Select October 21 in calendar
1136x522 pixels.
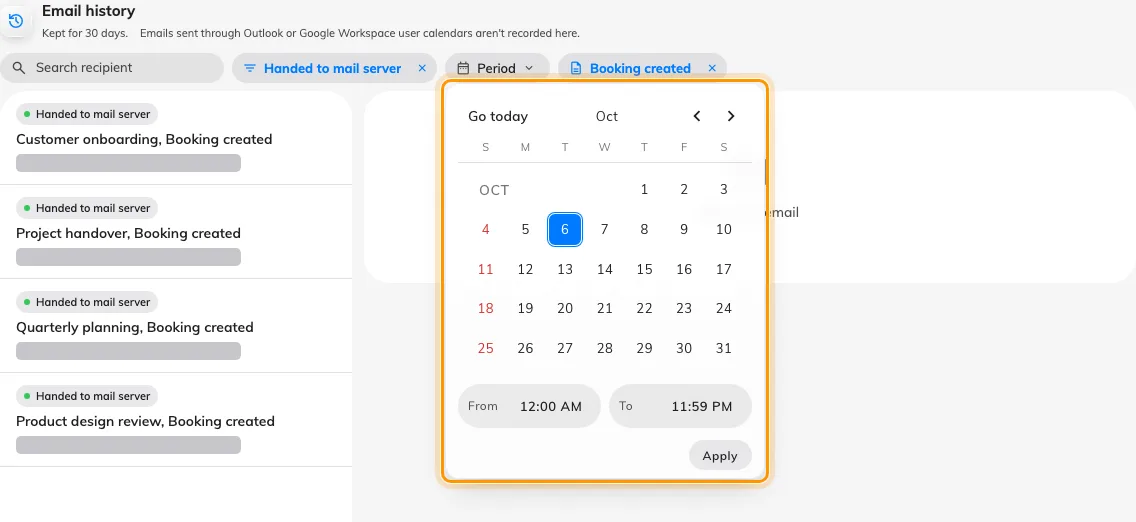click(x=605, y=308)
